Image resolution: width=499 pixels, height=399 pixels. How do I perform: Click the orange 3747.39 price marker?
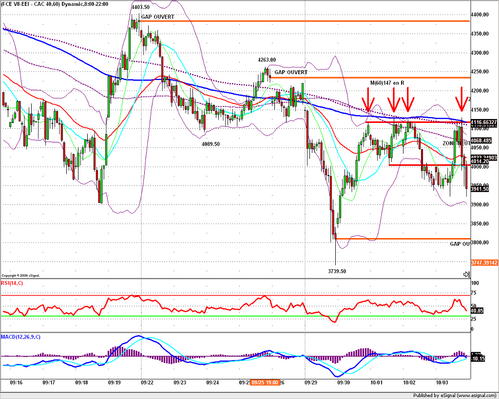(x=484, y=263)
